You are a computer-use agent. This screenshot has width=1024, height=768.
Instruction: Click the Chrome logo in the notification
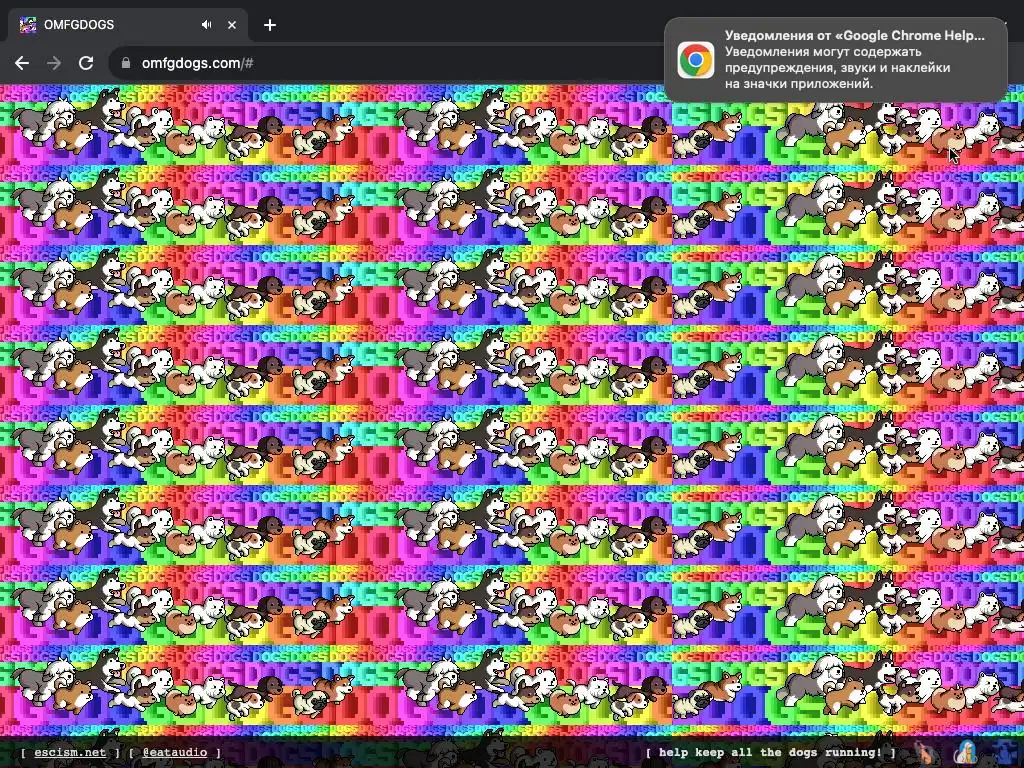696,60
